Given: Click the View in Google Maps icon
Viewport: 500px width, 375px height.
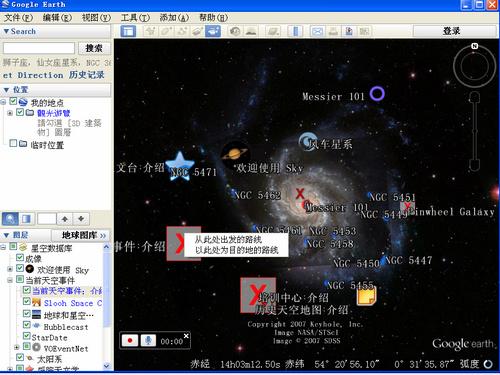Looking at the screenshot, I should (x=364, y=31).
